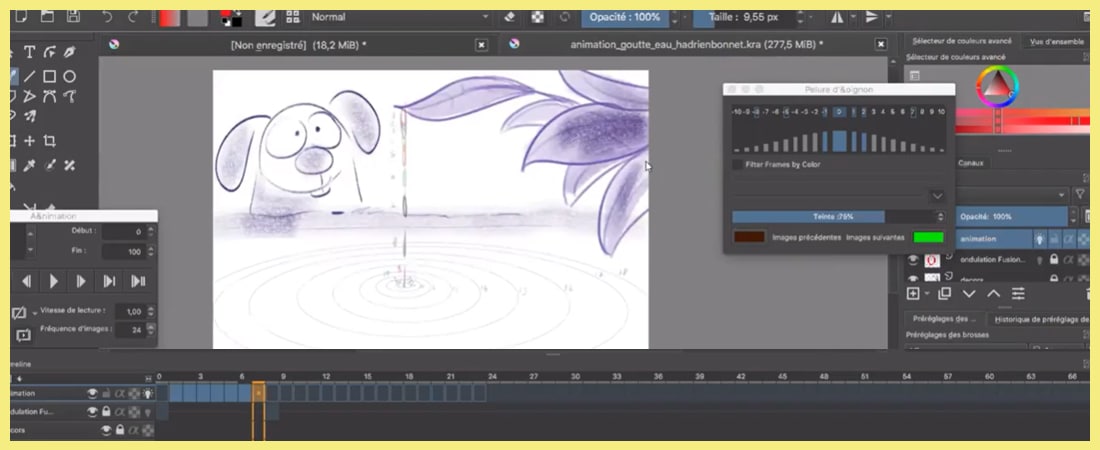Select the Smart Patch tool
Screen dimensions: 1100x450
69,166
